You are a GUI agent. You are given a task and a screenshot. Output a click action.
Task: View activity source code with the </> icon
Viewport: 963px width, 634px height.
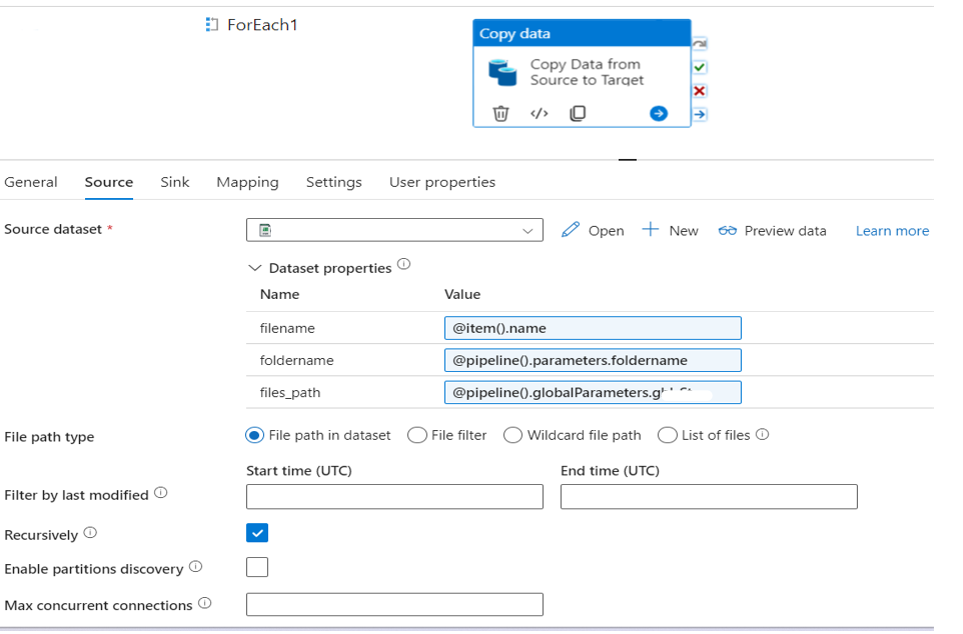point(539,113)
